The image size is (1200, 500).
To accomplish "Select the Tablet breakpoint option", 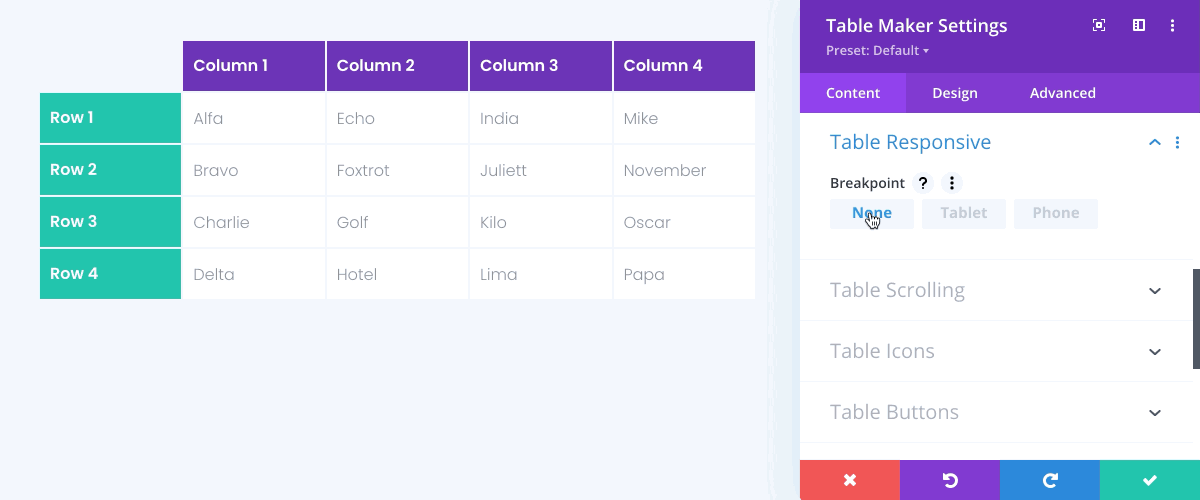I will (x=964, y=213).
